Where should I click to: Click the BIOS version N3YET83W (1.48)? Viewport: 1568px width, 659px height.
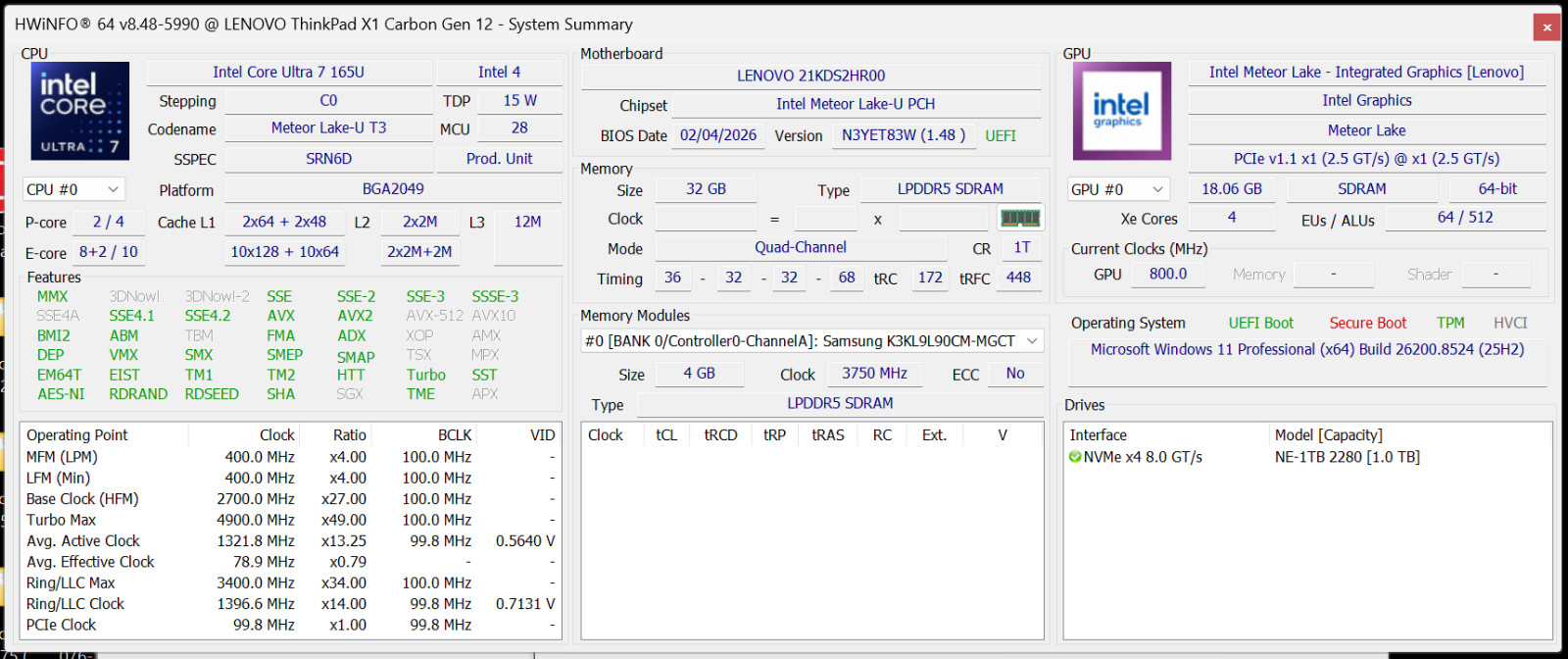pos(904,135)
